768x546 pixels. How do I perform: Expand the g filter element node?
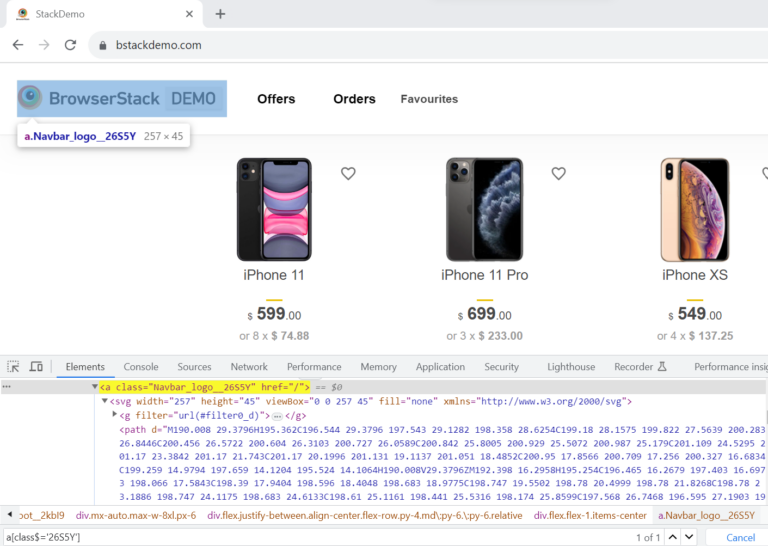pyautogui.click(x=115, y=415)
